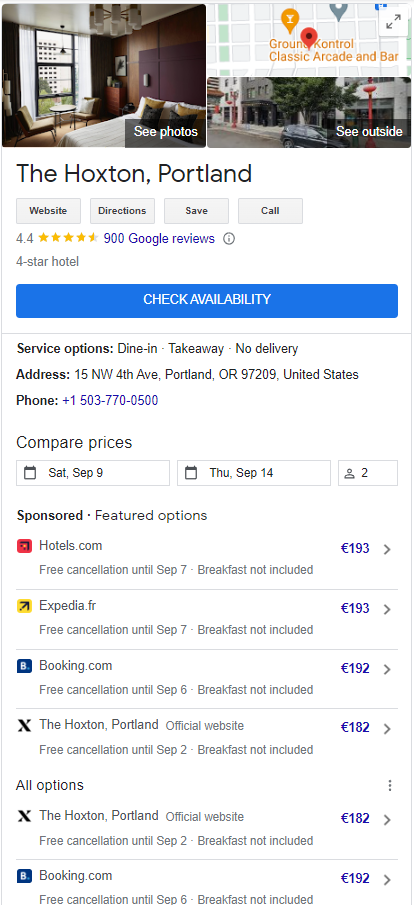Click the Hotels.com logo icon
This screenshot has width=414, height=905.
[x=24, y=545]
